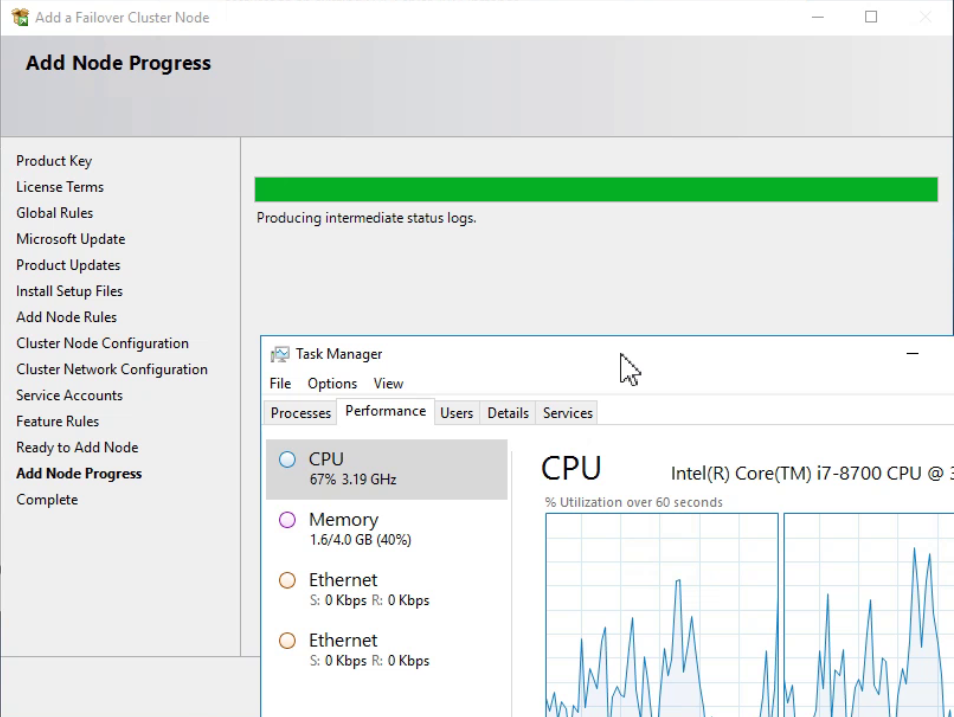Screen dimensions: 954x717
Task: Minimize the Task Manager window
Action: click(912, 354)
